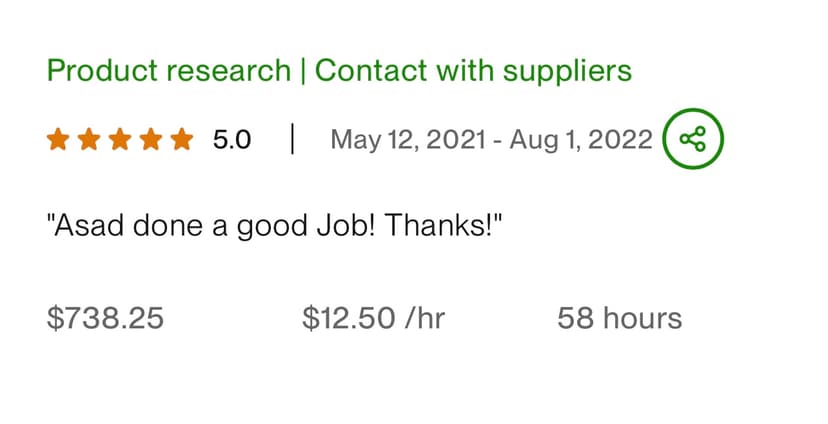Click the 5.0 rating score
This screenshot has height=424, width=828.
[x=231, y=139]
